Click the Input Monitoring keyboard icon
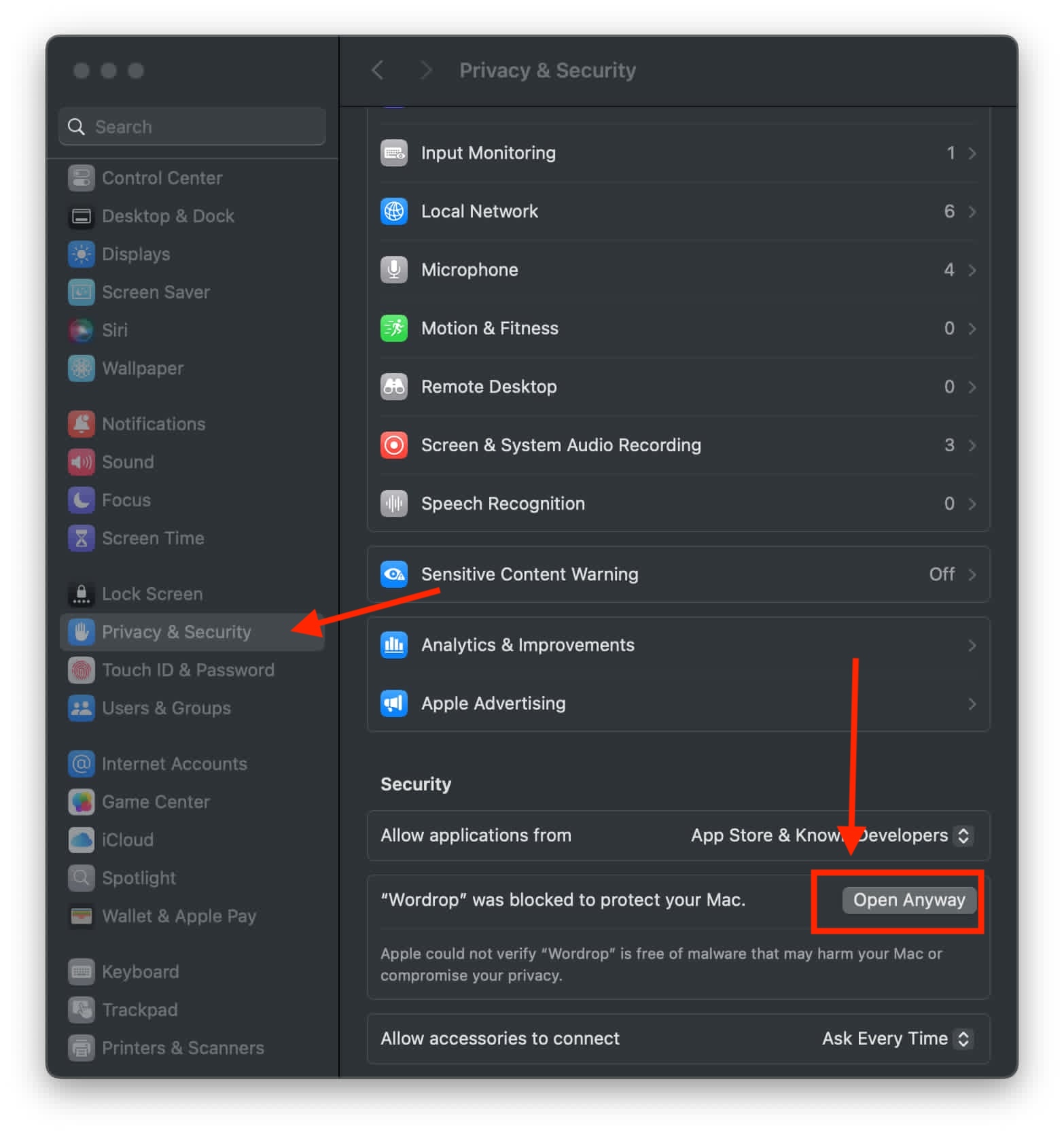Screen dimensions: 1064x1135 [x=394, y=153]
